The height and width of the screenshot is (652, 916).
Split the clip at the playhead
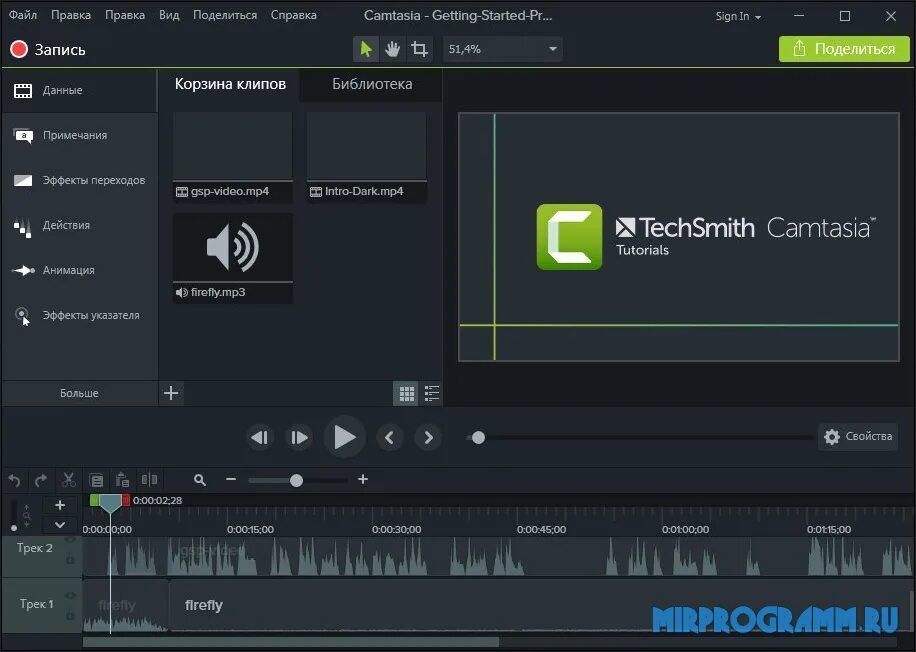(150, 480)
